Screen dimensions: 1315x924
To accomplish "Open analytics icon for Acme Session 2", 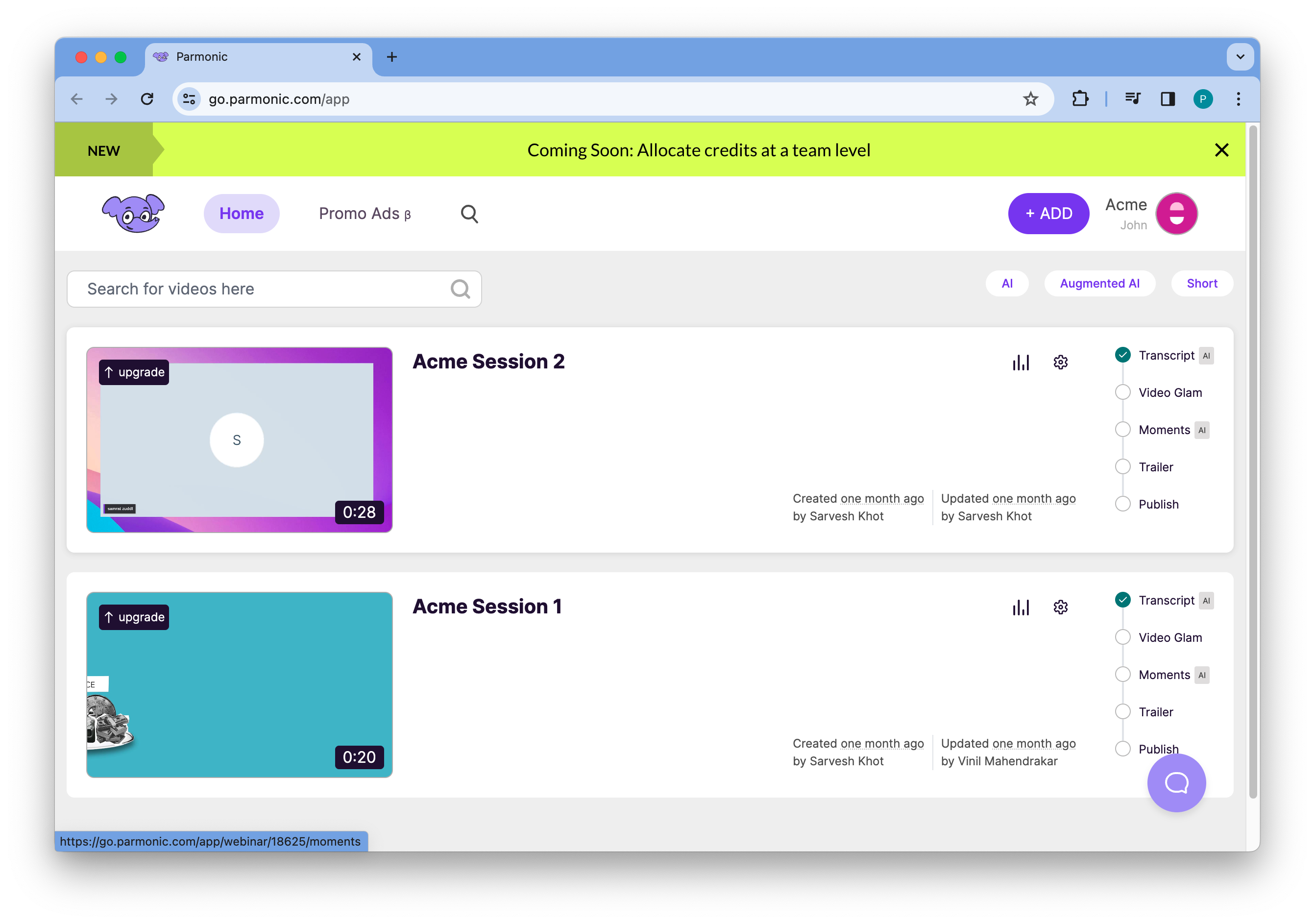I will [x=1021, y=362].
